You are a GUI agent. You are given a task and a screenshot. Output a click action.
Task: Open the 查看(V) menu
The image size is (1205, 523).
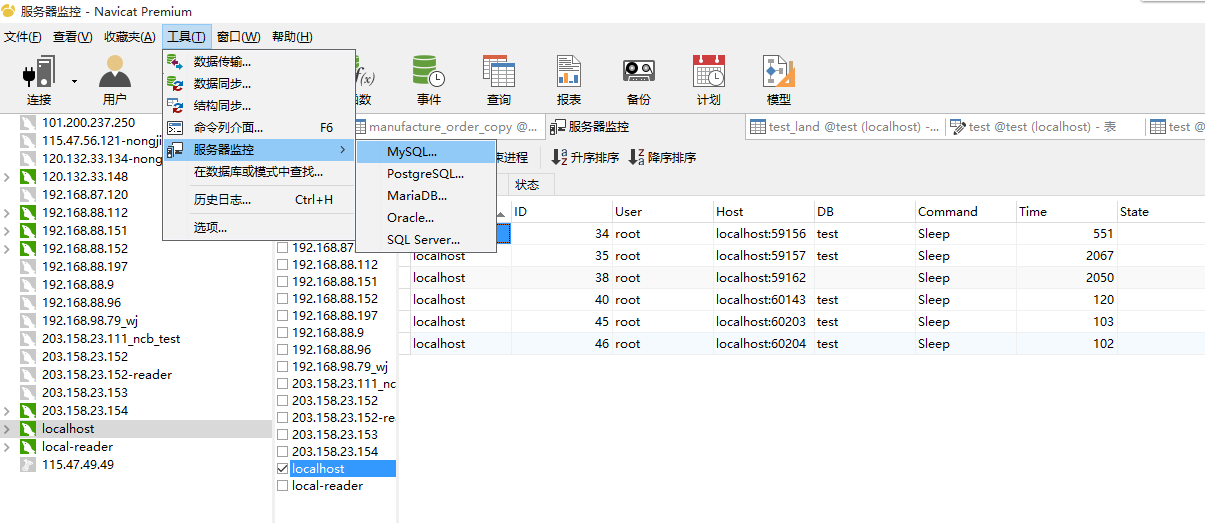click(x=73, y=37)
